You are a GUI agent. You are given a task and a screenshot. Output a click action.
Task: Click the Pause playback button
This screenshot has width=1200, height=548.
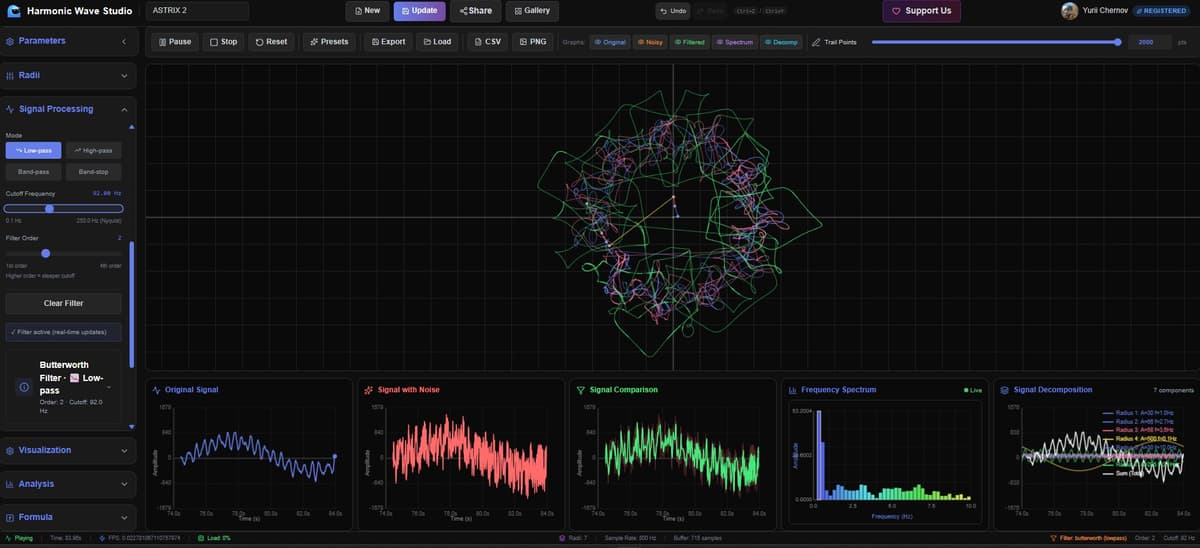[x=174, y=42]
